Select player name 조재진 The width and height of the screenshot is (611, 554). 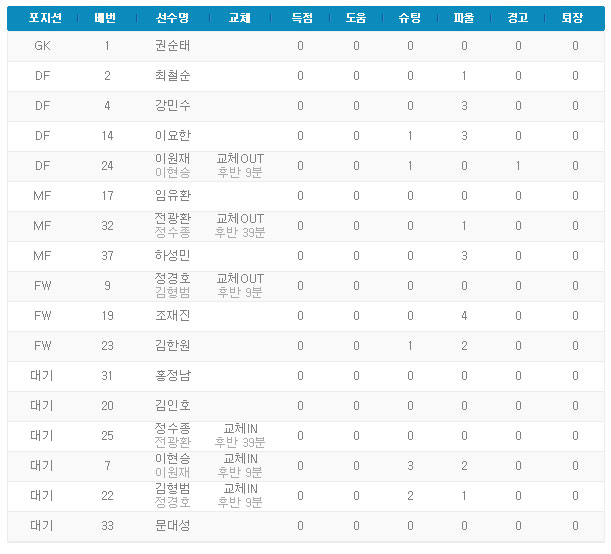click(172, 316)
